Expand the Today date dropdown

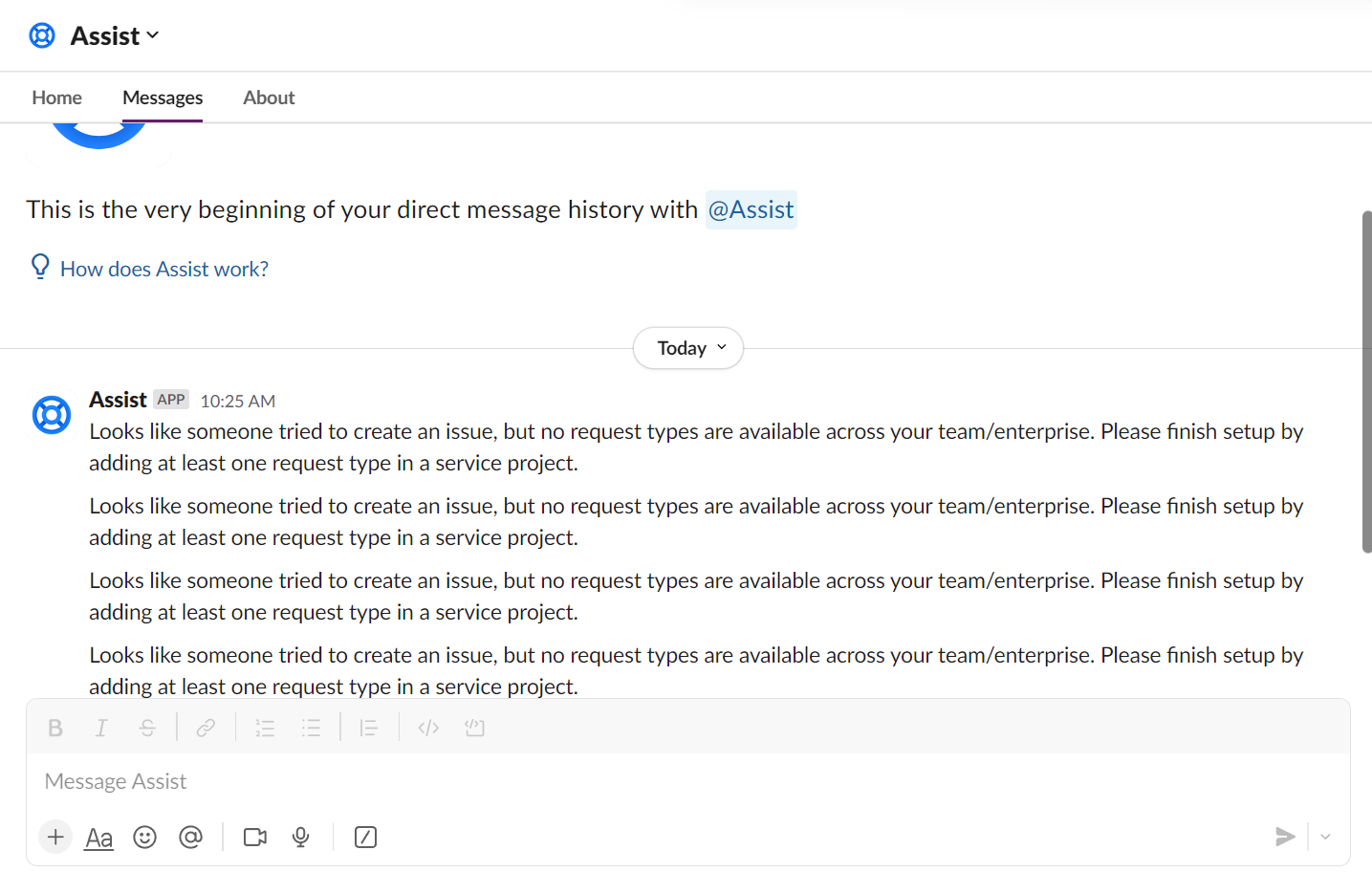[x=688, y=348]
